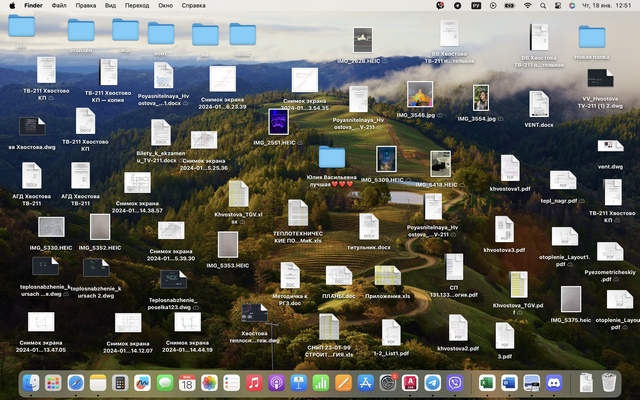Open Messages in the Dock
Screen dimensions: 640x400
coord(165,383)
